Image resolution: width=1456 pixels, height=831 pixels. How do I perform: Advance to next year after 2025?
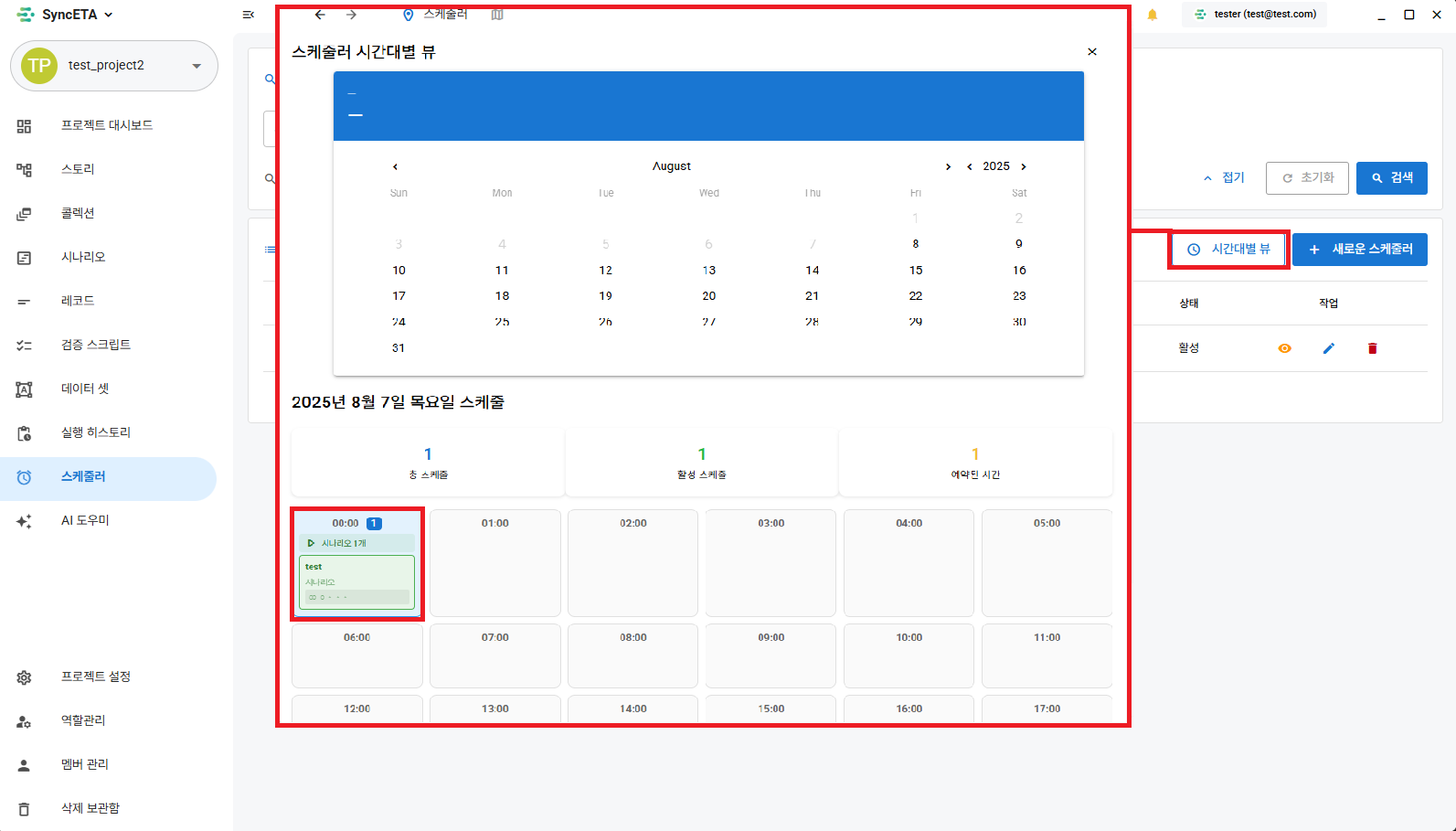tap(1024, 166)
